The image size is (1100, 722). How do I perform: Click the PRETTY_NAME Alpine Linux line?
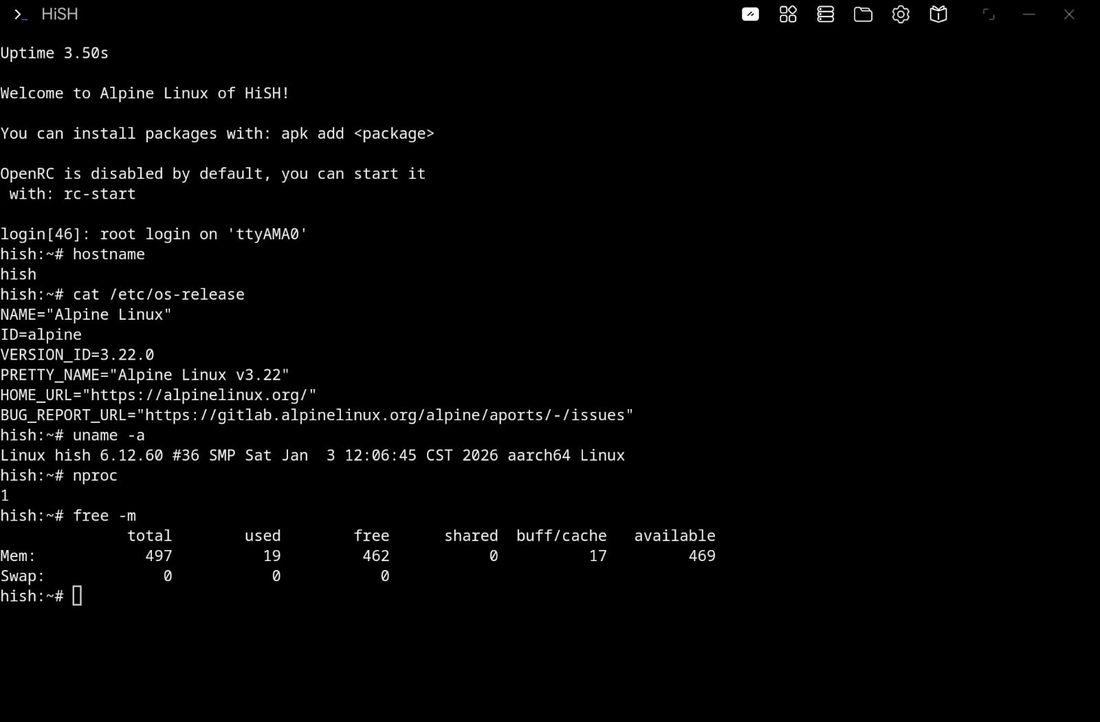click(x=144, y=374)
